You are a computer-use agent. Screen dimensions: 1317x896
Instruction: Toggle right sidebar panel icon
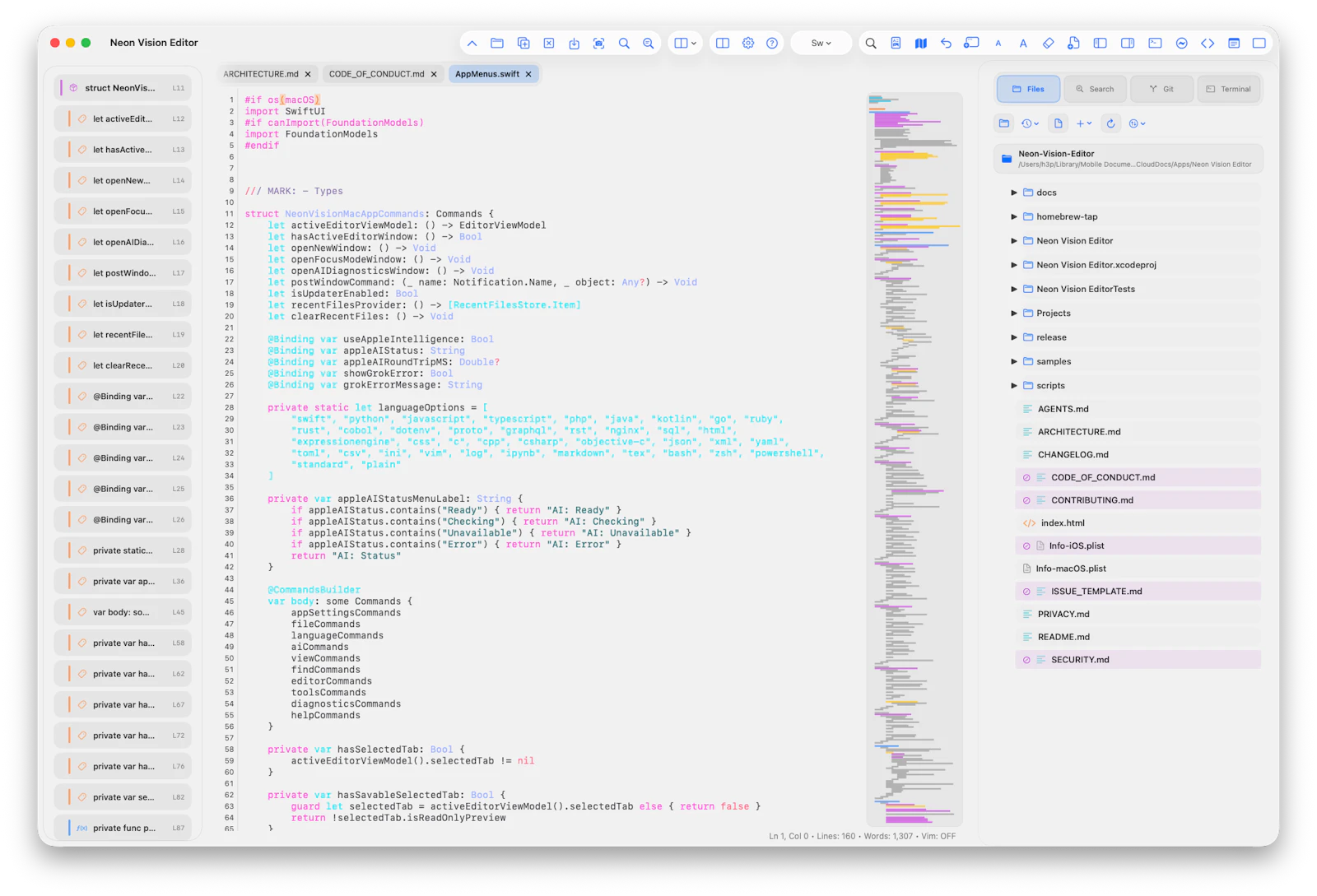coord(1128,44)
